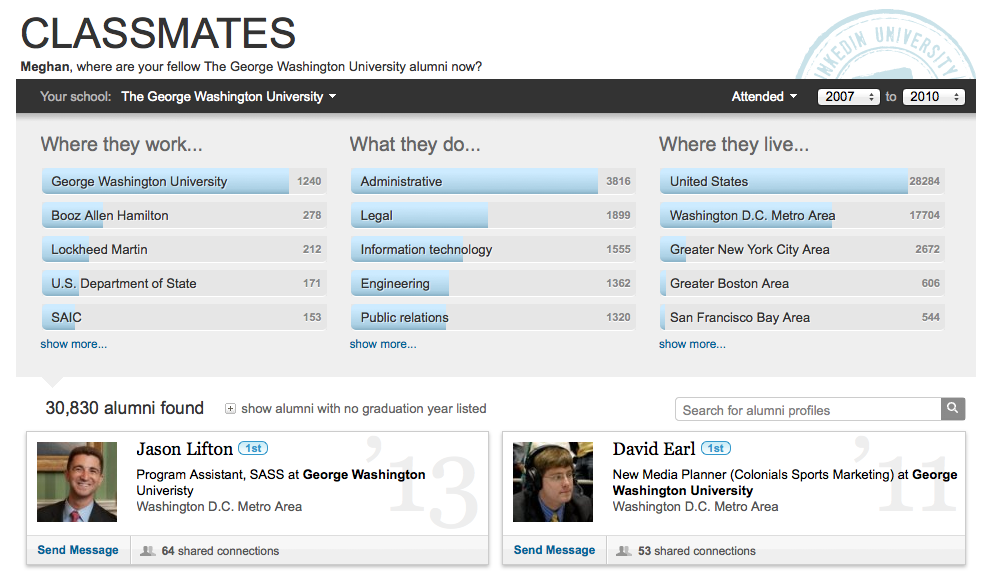
Task: Open the 2010 end year selector
Action: [x=934, y=96]
